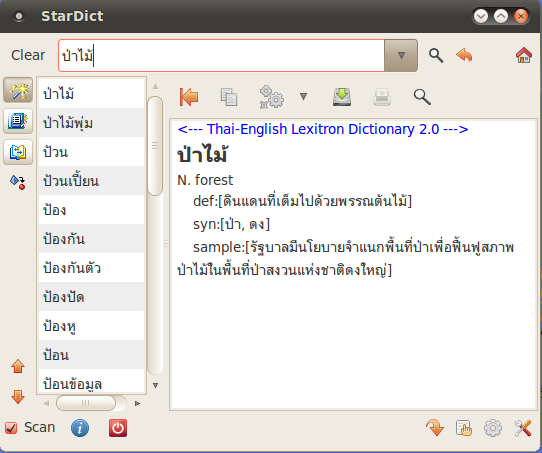Viewport: 542px width, 453px height.
Task: Click the 'N. forest' definition line
Action: (x=205, y=180)
